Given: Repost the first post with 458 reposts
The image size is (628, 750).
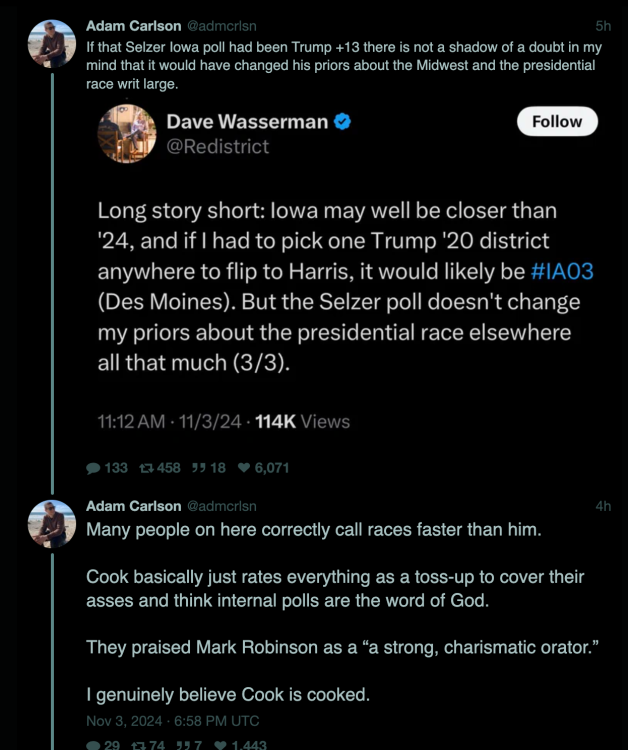Looking at the screenshot, I should tap(146, 467).
